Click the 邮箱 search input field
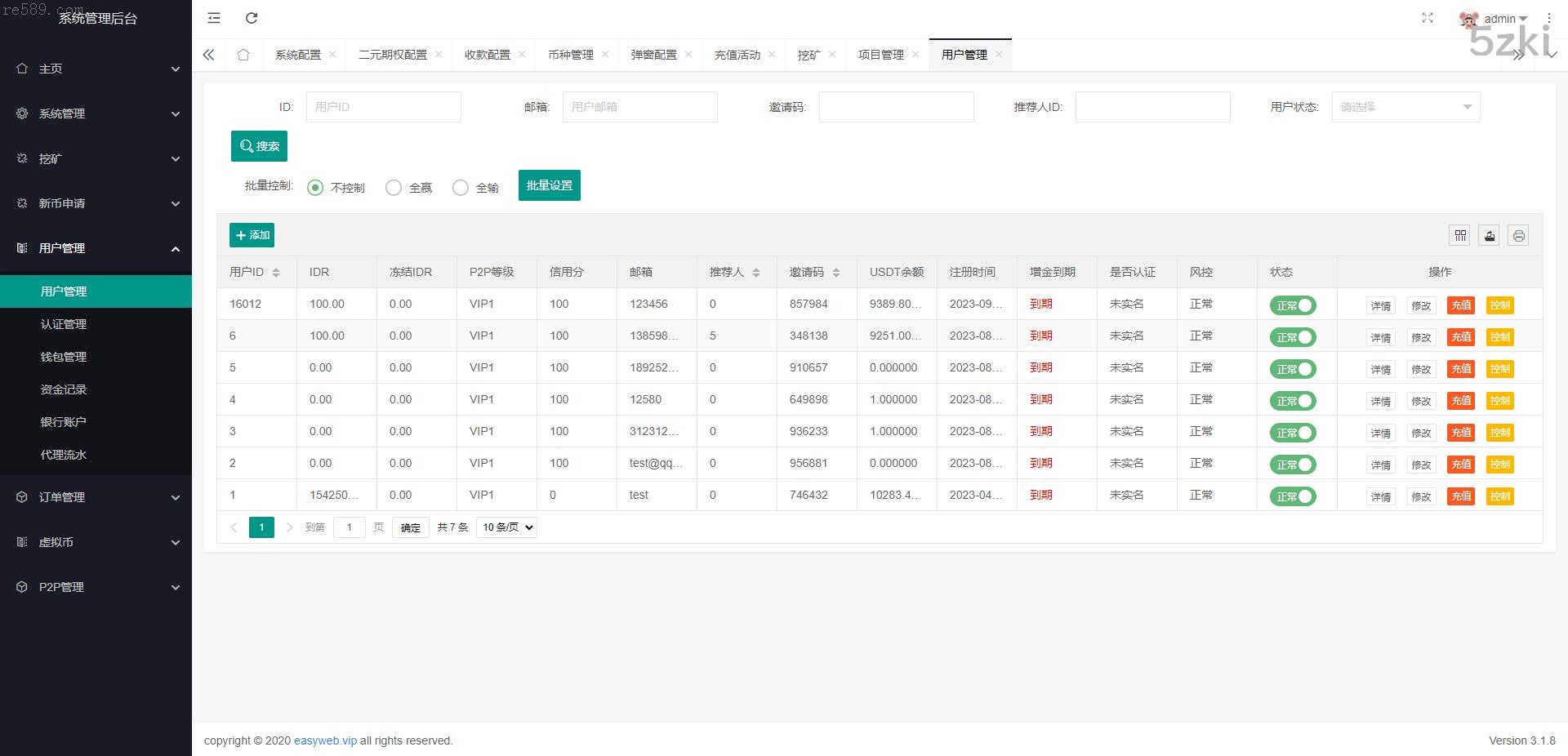Image resolution: width=1568 pixels, height=756 pixels. pyautogui.click(x=639, y=107)
